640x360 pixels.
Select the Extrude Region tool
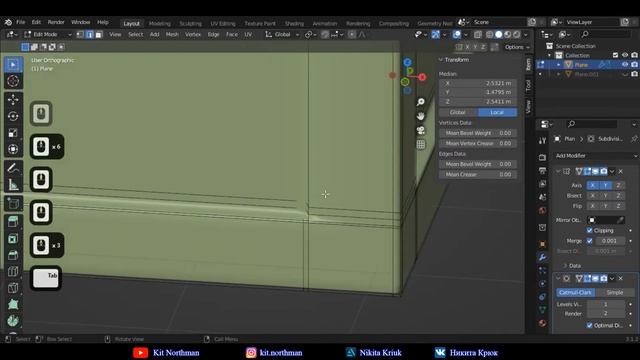pos(13,222)
